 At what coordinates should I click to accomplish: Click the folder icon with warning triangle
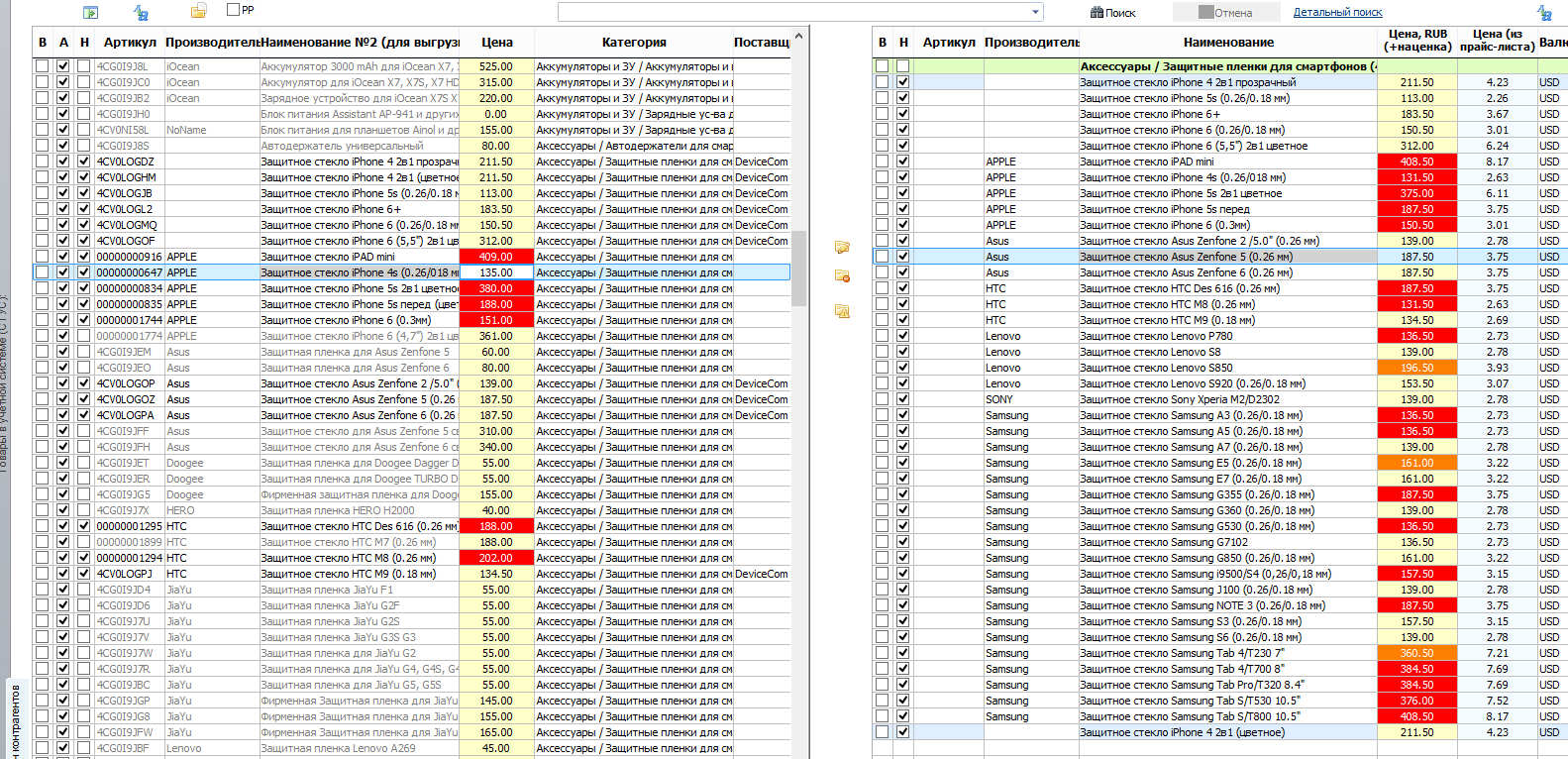pyautogui.click(x=842, y=311)
